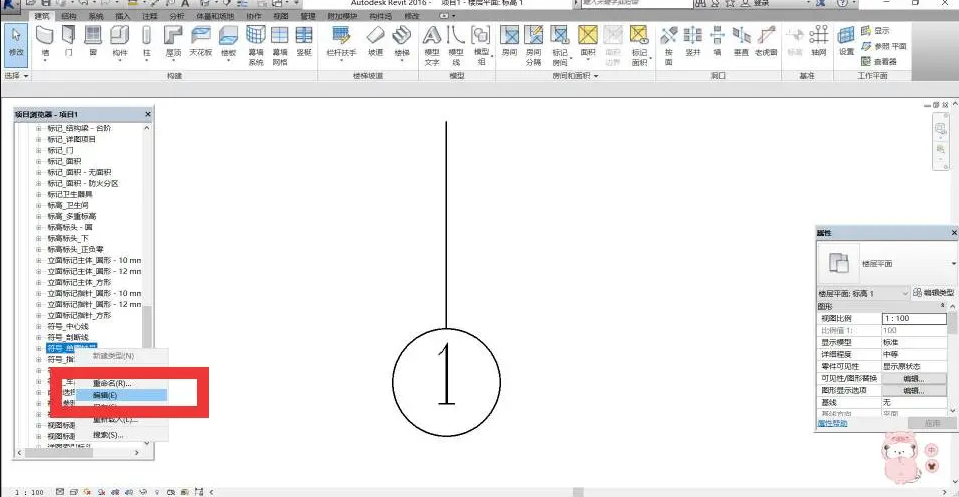Click Edit button for 图形显示选项
Image resolution: width=959 pixels, height=497 pixels.
click(x=914, y=391)
